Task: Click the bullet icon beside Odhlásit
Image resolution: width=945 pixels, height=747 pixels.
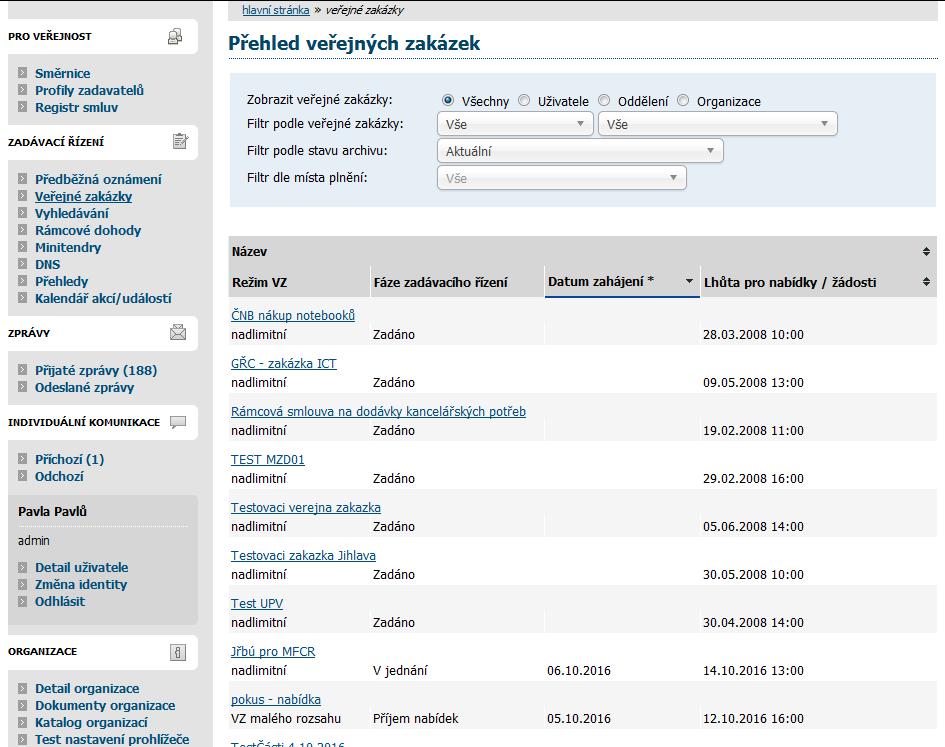Action: (22, 601)
